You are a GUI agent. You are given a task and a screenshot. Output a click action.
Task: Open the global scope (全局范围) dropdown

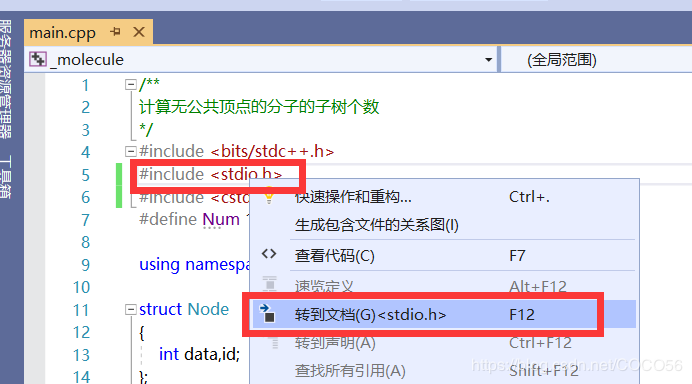(596, 60)
